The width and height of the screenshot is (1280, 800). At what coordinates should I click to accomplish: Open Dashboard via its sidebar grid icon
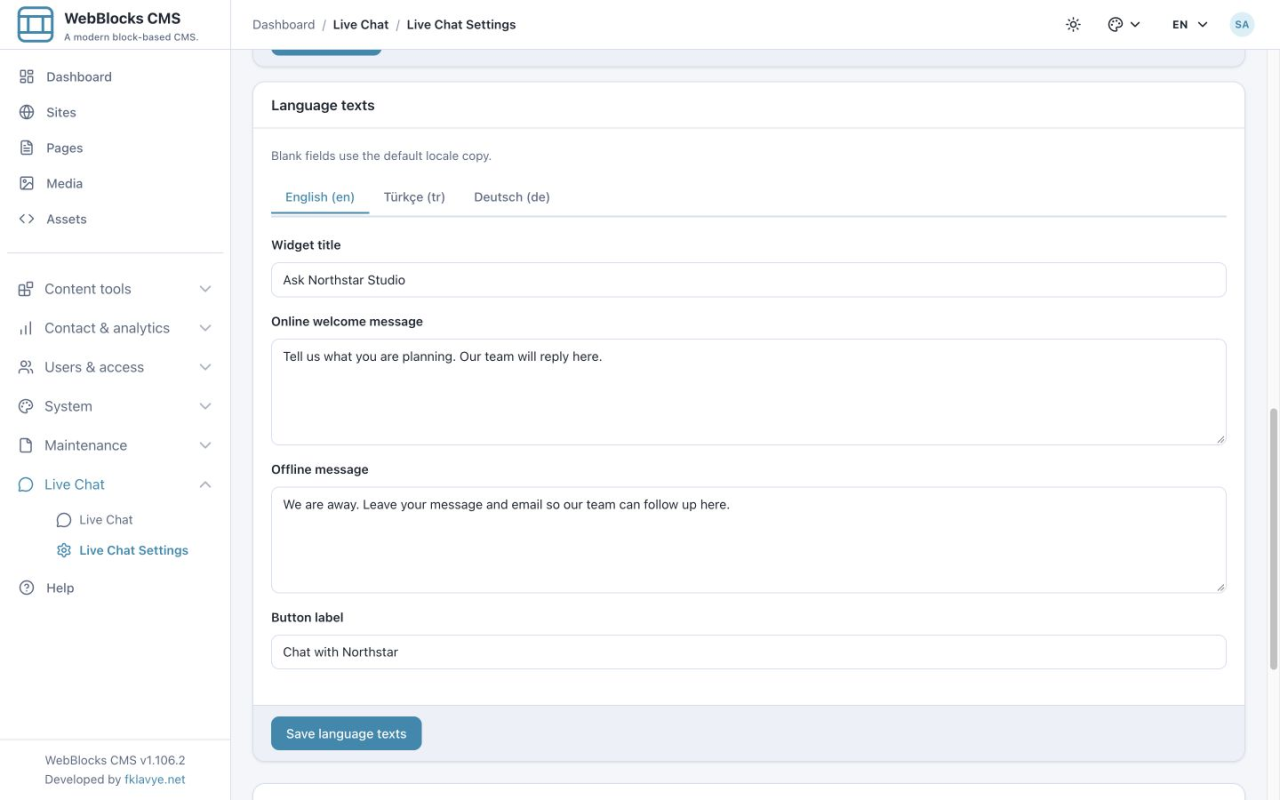[x=27, y=77]
